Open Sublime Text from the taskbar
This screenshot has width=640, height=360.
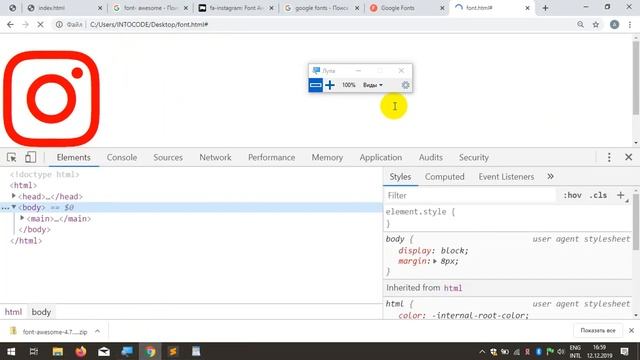[173, 351]
